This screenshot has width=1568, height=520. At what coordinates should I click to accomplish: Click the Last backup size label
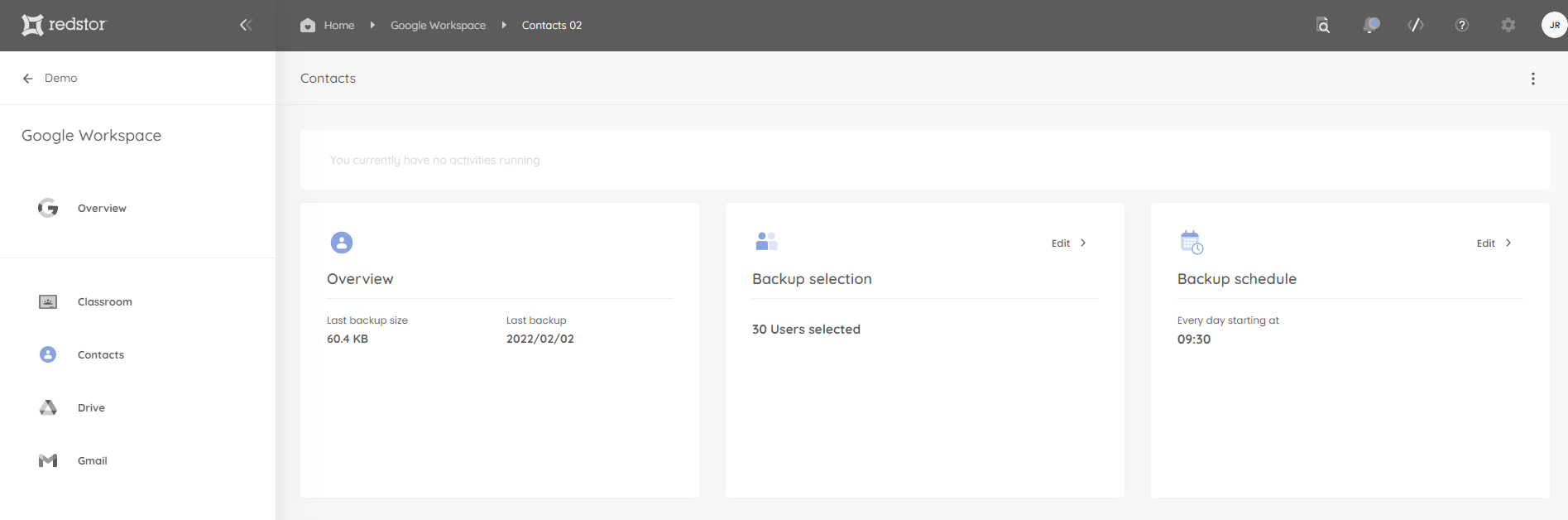point(367,320)
